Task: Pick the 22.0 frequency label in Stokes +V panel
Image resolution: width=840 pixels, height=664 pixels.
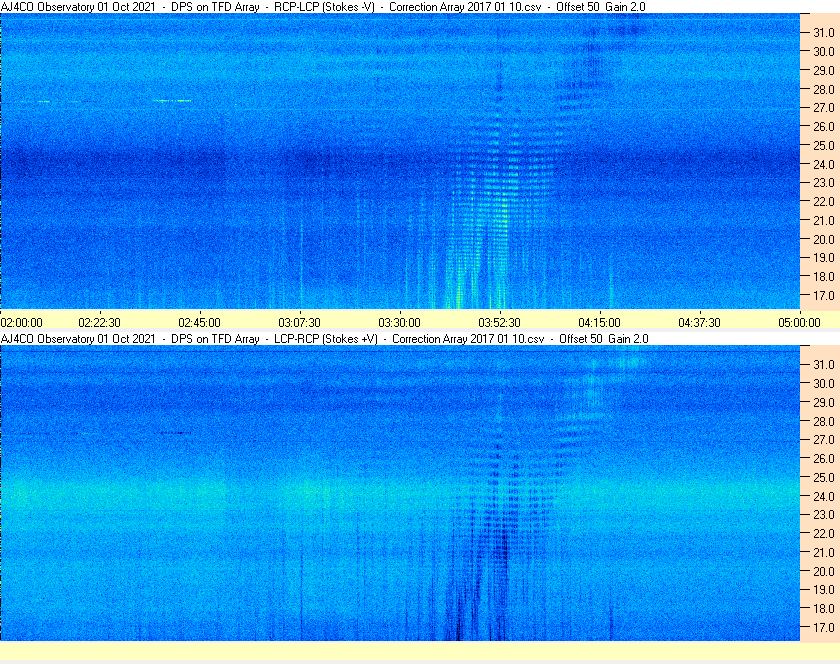Action: 824,533
